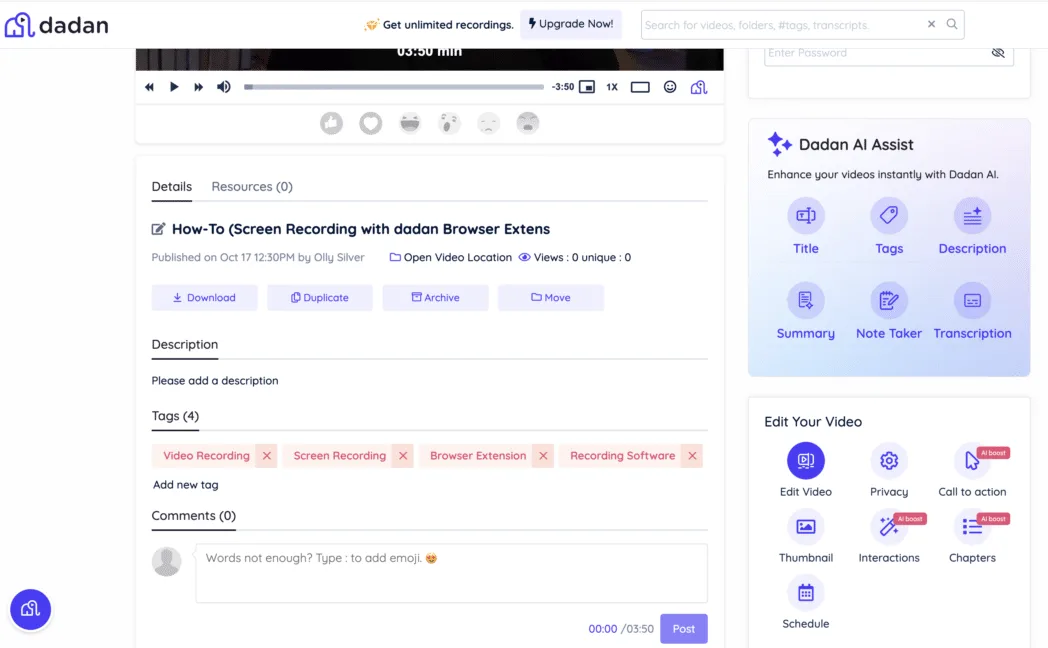Image resolution: width=1048 pixels, height=648 pixels.
Task: Open the emoji picker in player controls
Action: pyautogui.click(x=670, y=87)
